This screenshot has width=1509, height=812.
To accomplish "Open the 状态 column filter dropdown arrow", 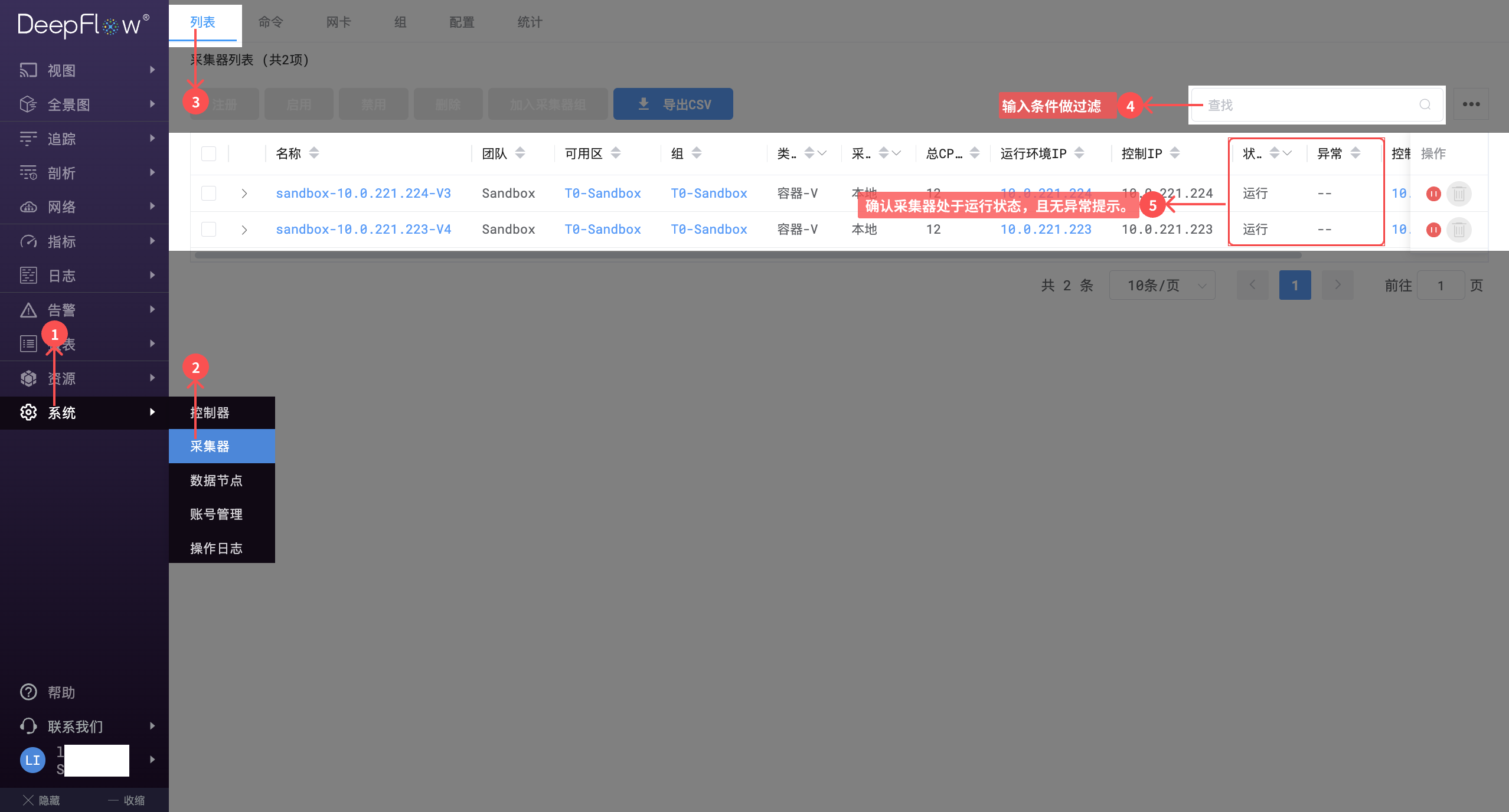I will click(x=1288, y=153).
